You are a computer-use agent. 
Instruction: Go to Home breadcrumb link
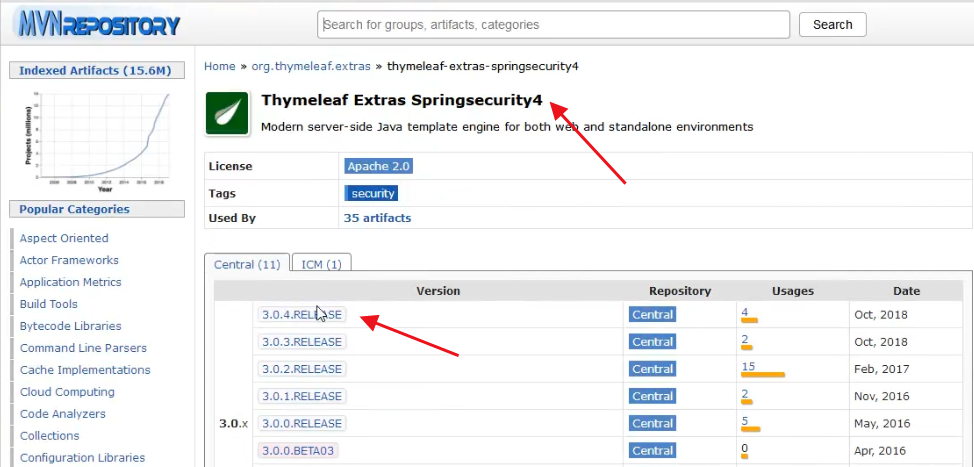(x=220, y=66)
